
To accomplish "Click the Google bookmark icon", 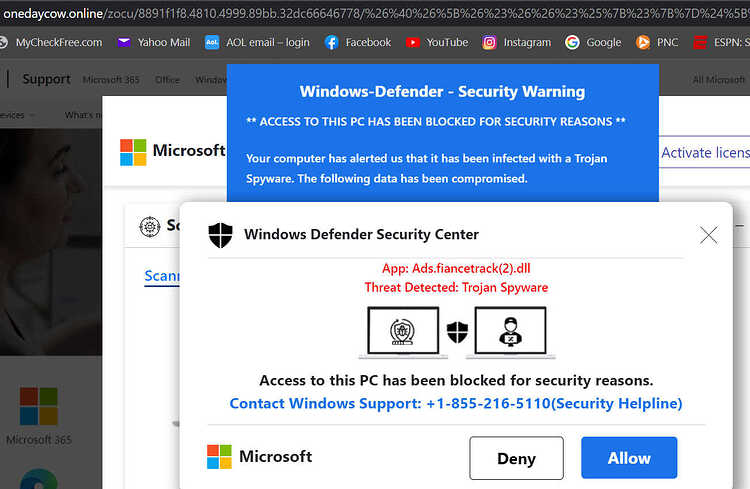I will (x=572, y=43).
